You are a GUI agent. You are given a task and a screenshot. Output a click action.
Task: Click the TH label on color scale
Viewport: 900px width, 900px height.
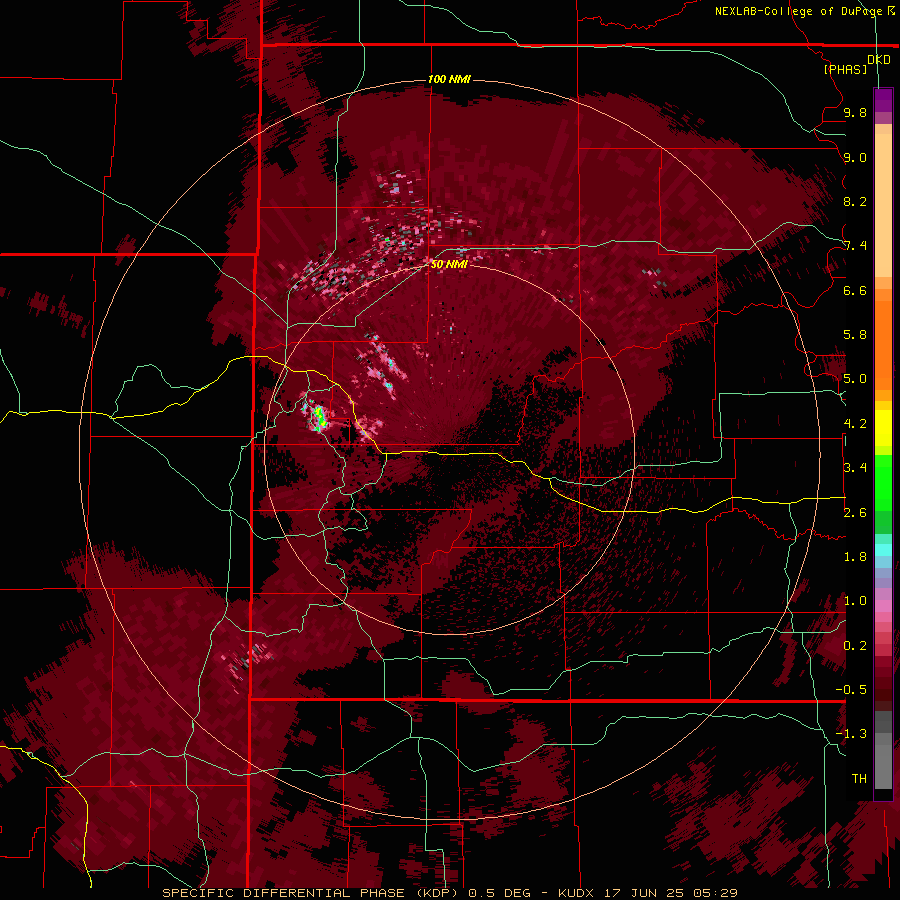pyautogui.click(x=859, y=779)
